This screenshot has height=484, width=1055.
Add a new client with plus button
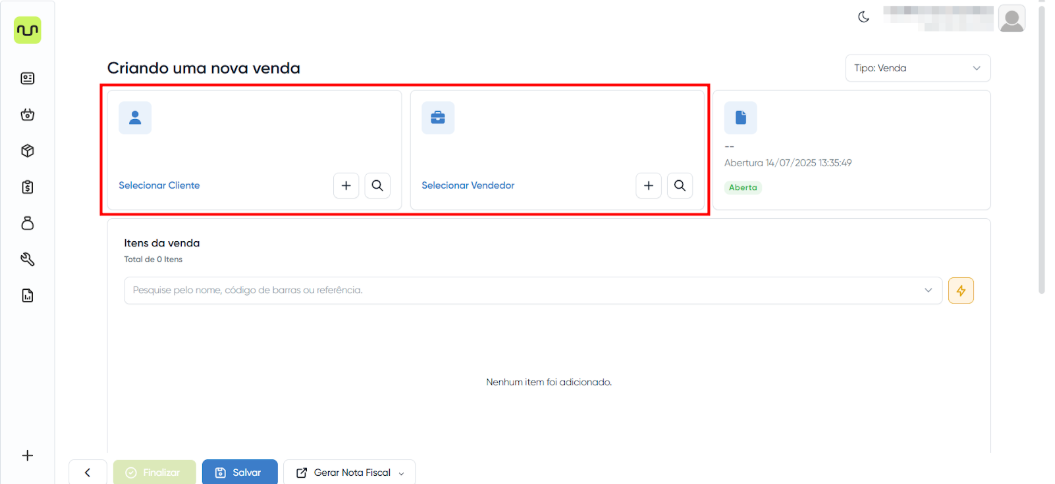pyautogui.click(x=346, y=186)
